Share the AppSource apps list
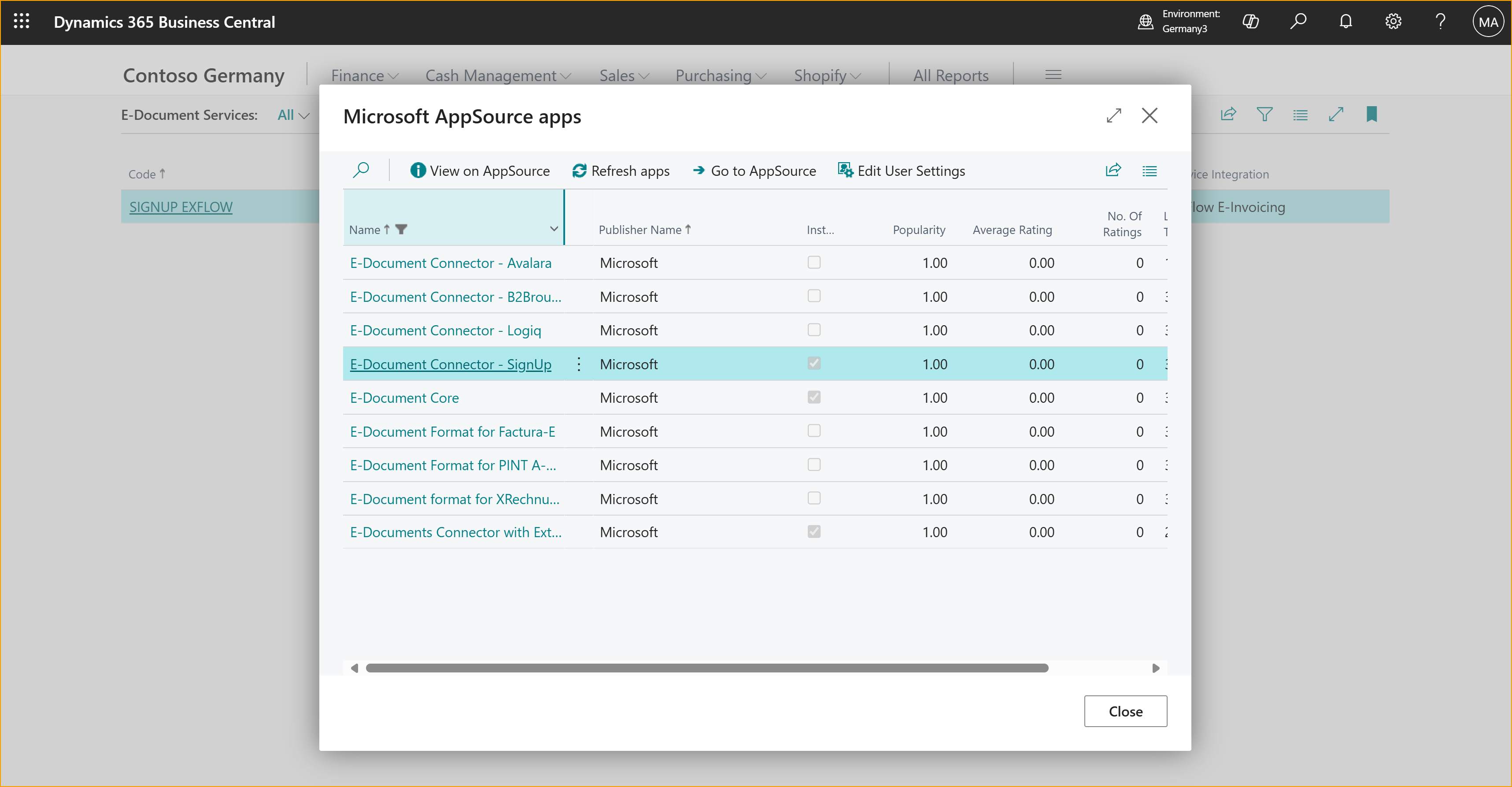1512x787 pixels. pos(1113,171)
